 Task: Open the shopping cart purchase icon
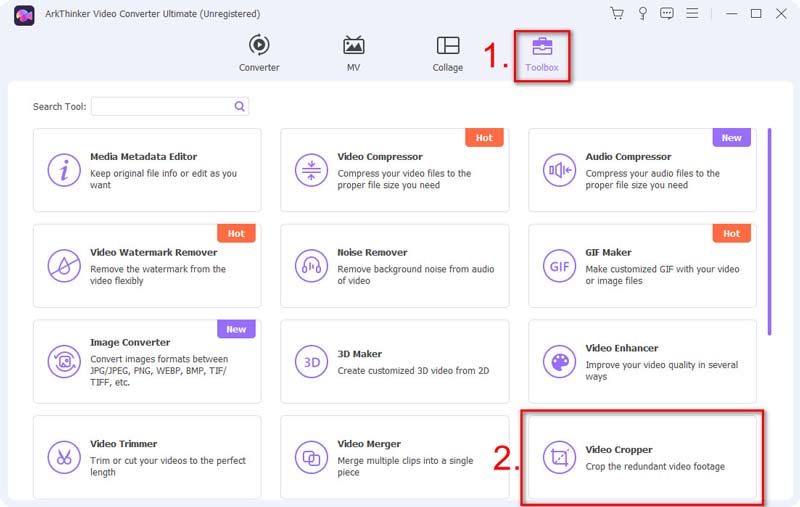click(x=617, y=14)
